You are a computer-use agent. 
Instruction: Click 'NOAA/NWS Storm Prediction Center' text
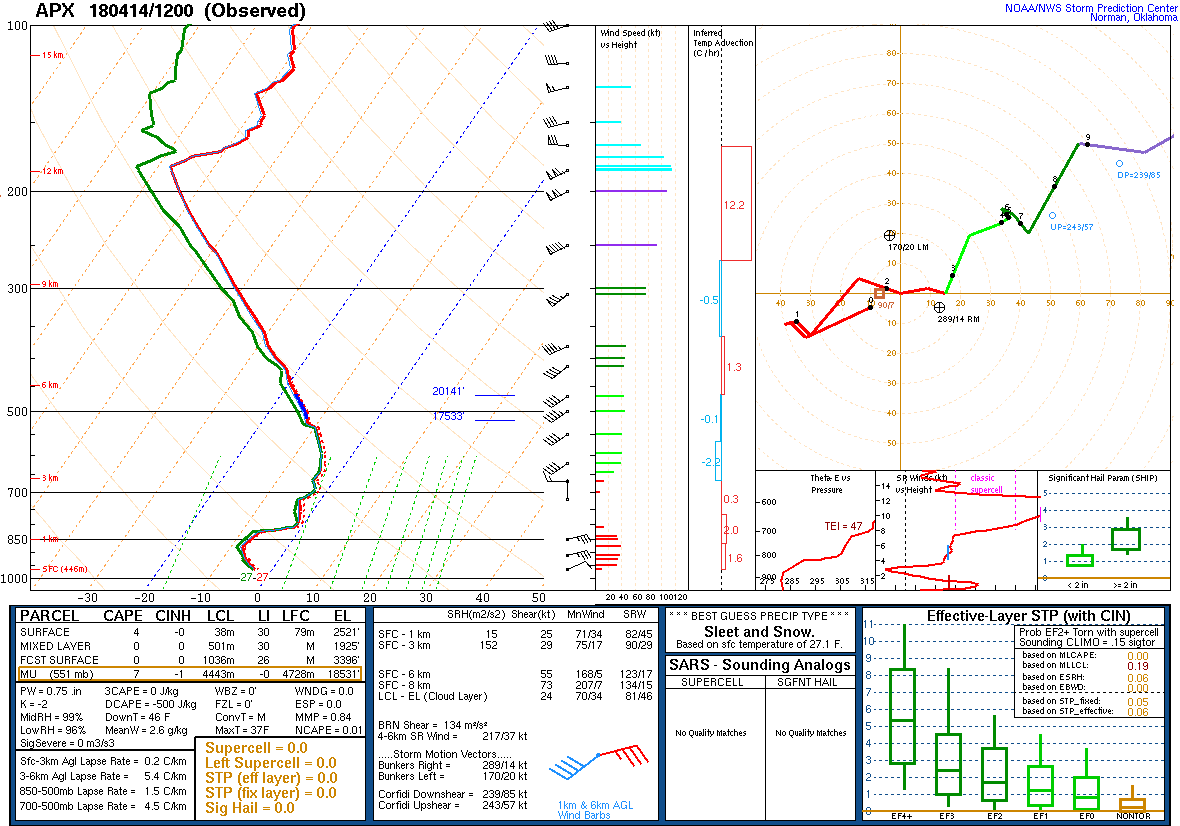pos(1090,8)
